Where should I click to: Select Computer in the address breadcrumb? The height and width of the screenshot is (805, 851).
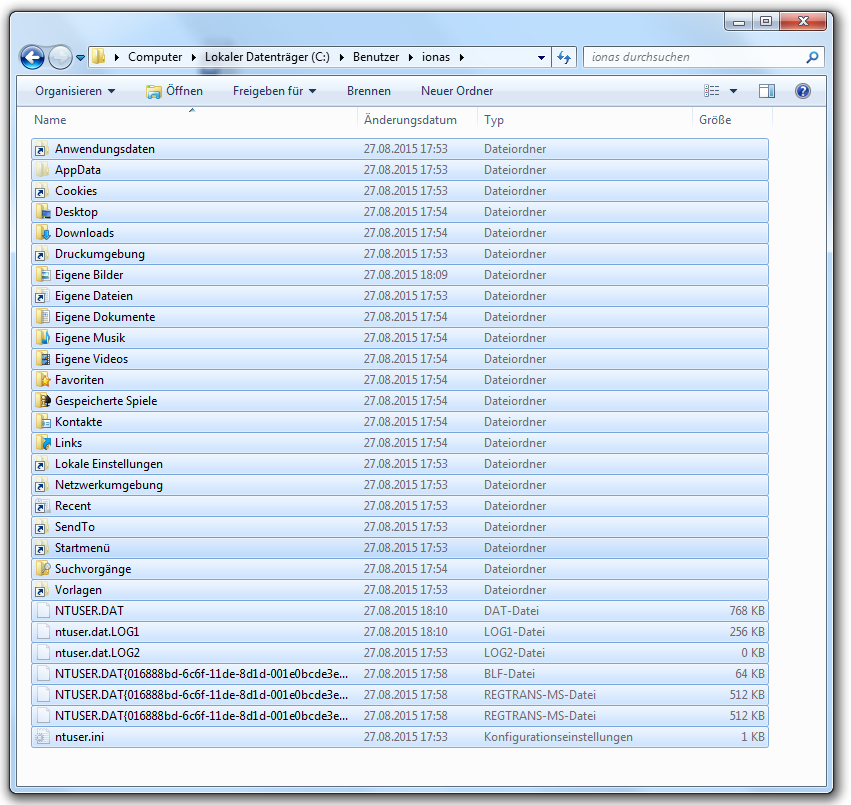tap(155, 57)
